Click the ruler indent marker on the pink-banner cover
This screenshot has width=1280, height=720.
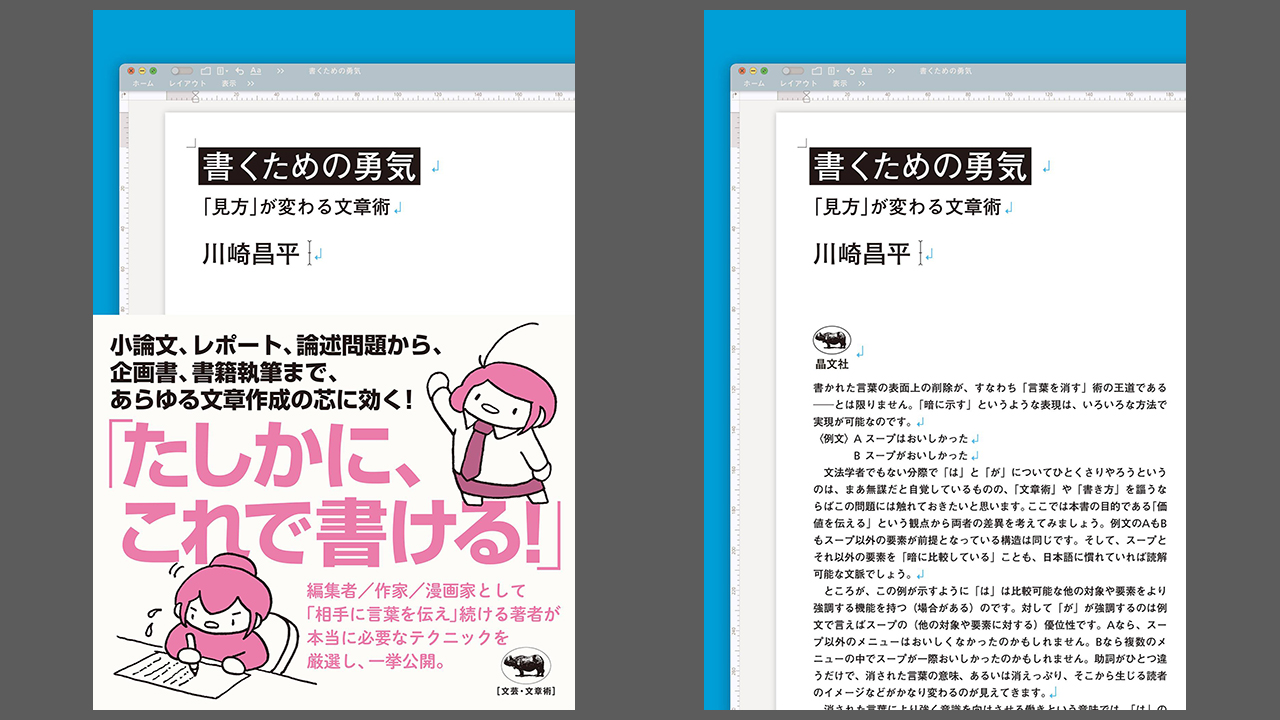click(x=195, y=97)
